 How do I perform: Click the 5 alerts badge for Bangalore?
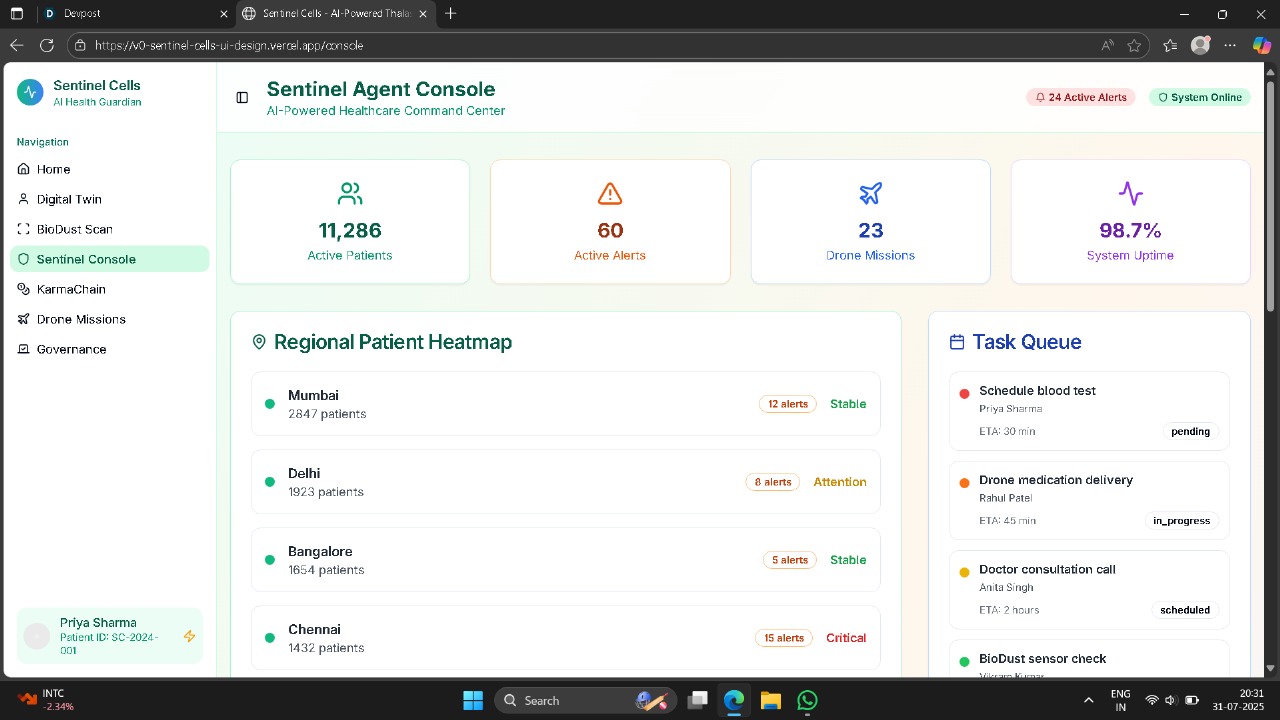790,560
